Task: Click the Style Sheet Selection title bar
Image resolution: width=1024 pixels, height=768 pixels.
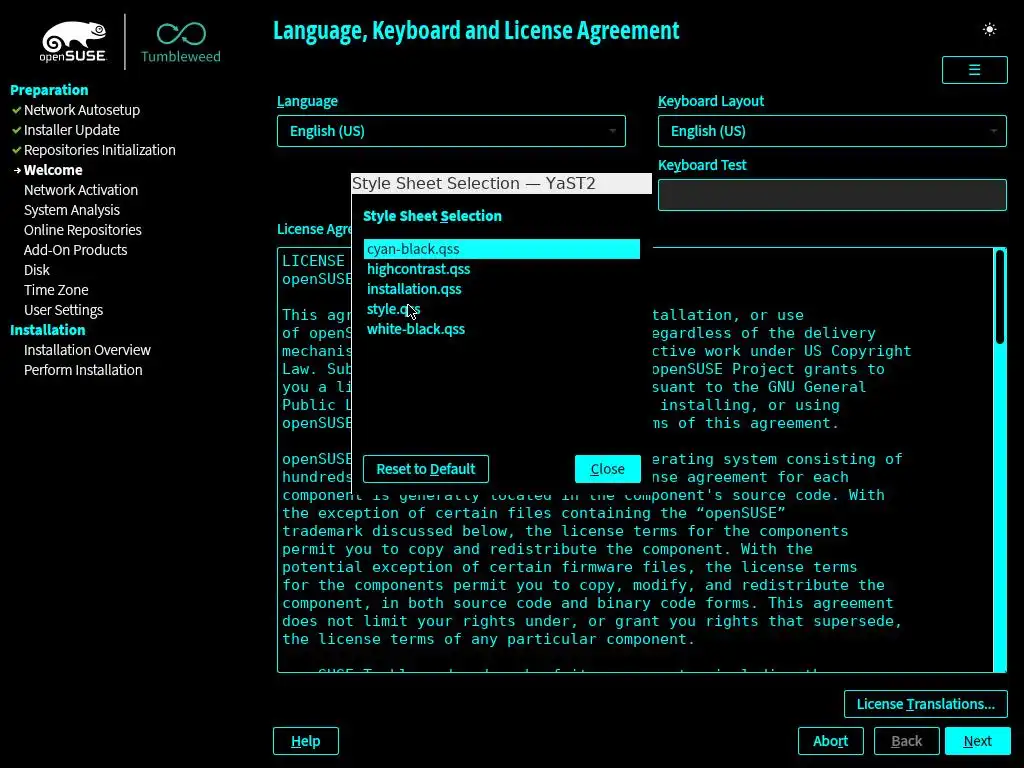Action: coord(501,184)
